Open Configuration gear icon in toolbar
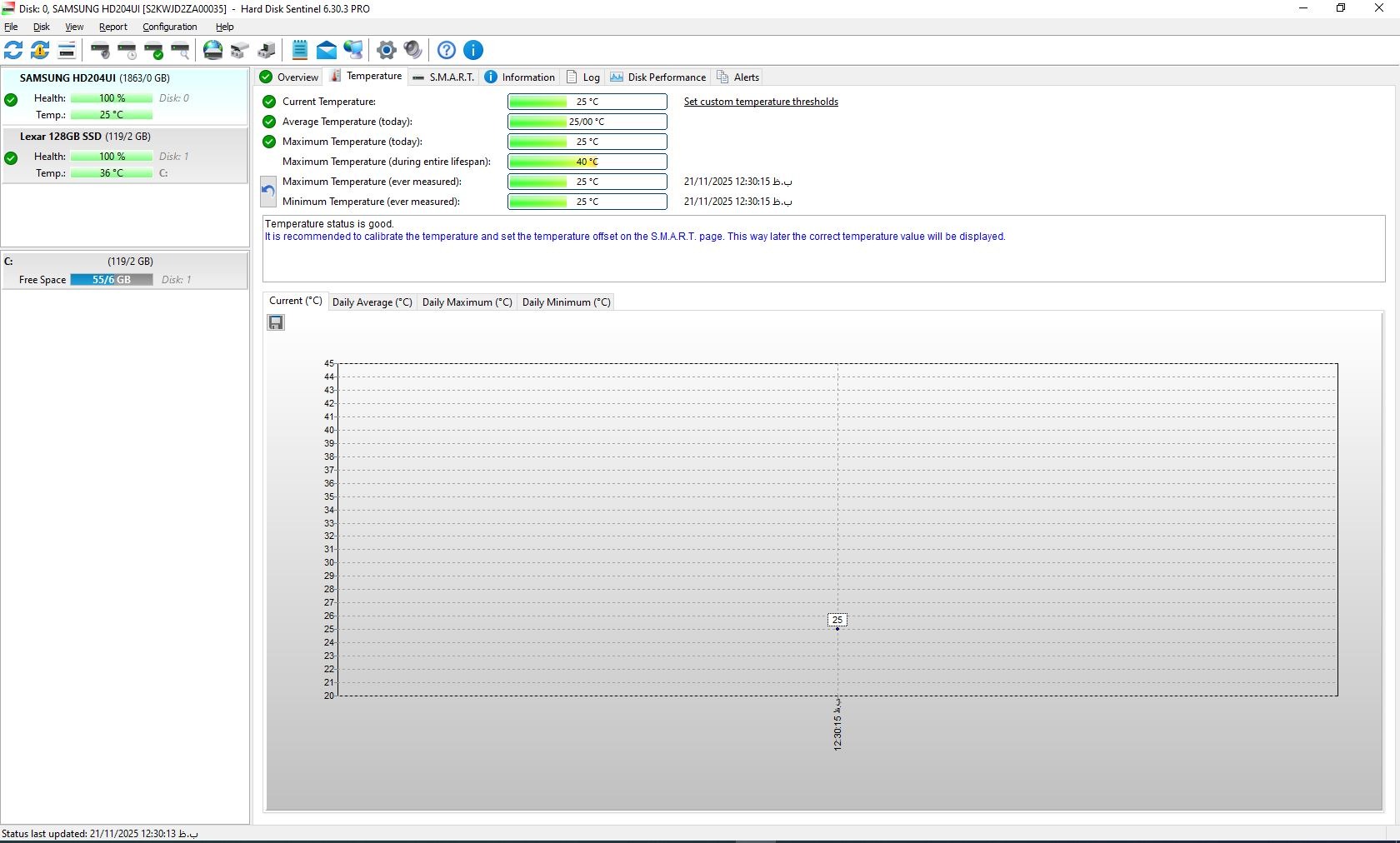1400x843 pixels. tap(386, 50)
